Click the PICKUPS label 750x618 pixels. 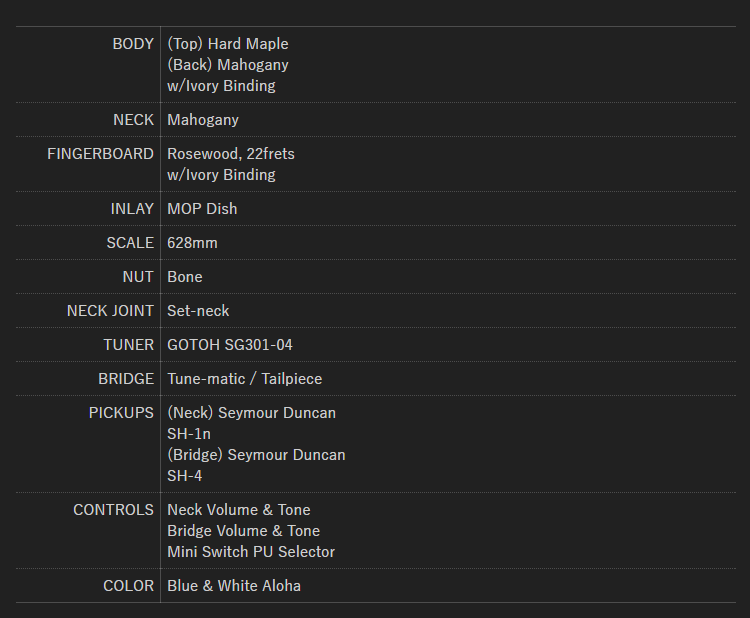point(121,413)
